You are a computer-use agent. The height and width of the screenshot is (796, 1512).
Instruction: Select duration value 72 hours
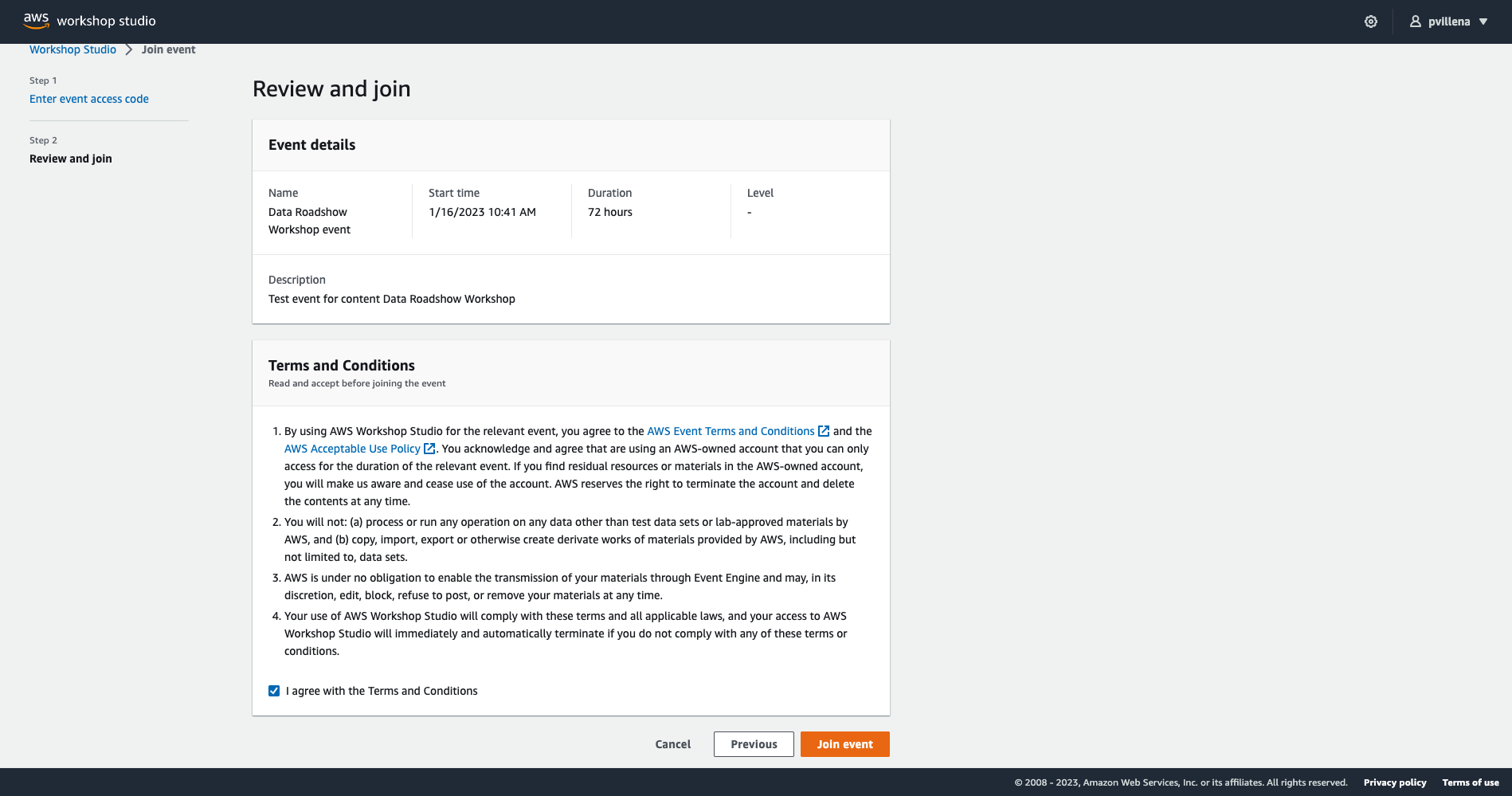[610, 212]
